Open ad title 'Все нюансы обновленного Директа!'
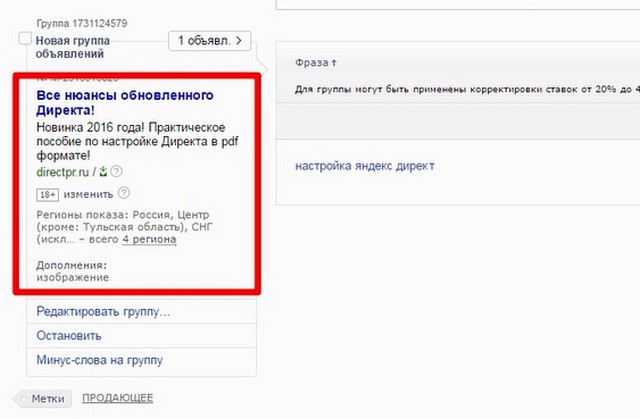This screenshot has width=640, height=419. tap(125, 102)
